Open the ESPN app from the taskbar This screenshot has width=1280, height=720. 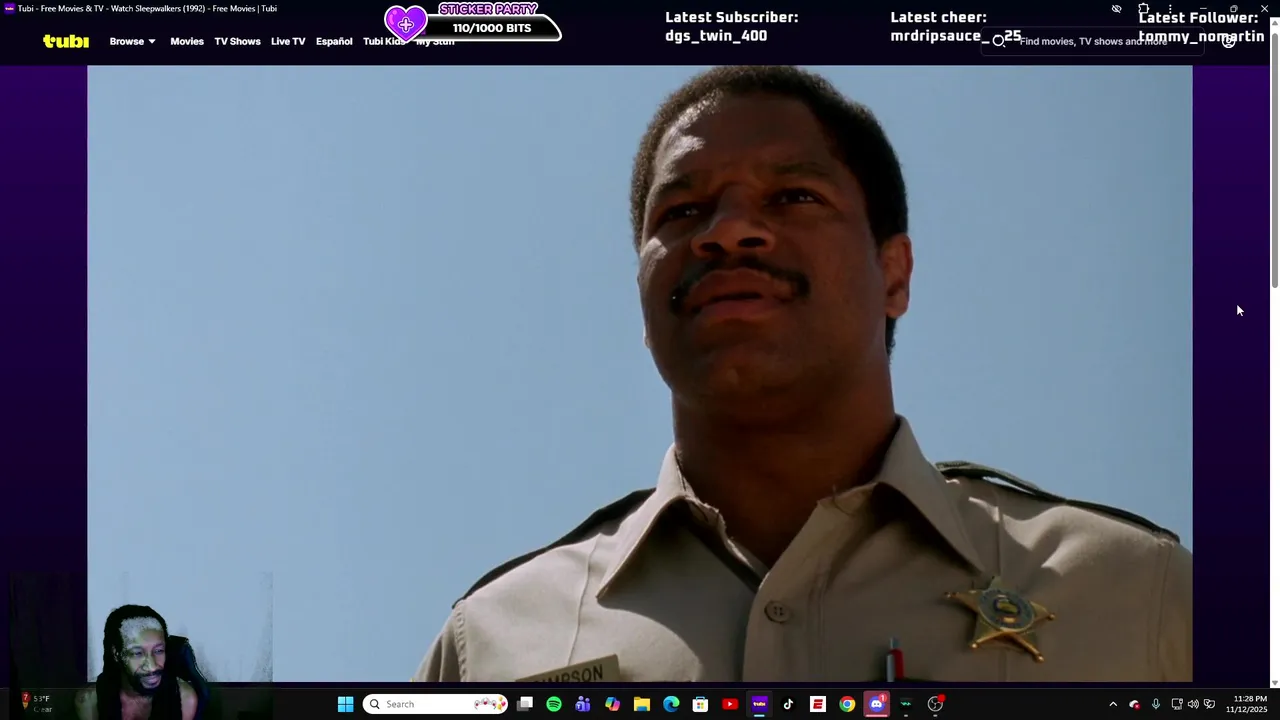click(x=818, y=704)
